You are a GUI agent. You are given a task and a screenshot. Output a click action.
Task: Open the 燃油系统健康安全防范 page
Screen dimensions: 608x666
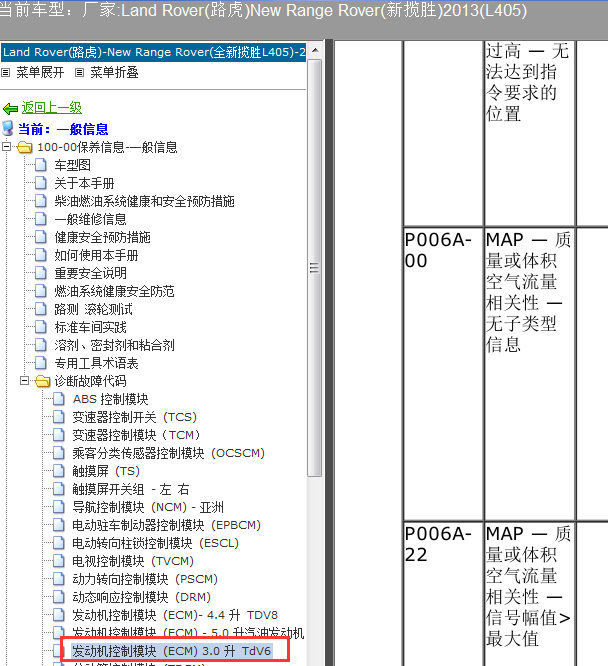click(114, 291)
